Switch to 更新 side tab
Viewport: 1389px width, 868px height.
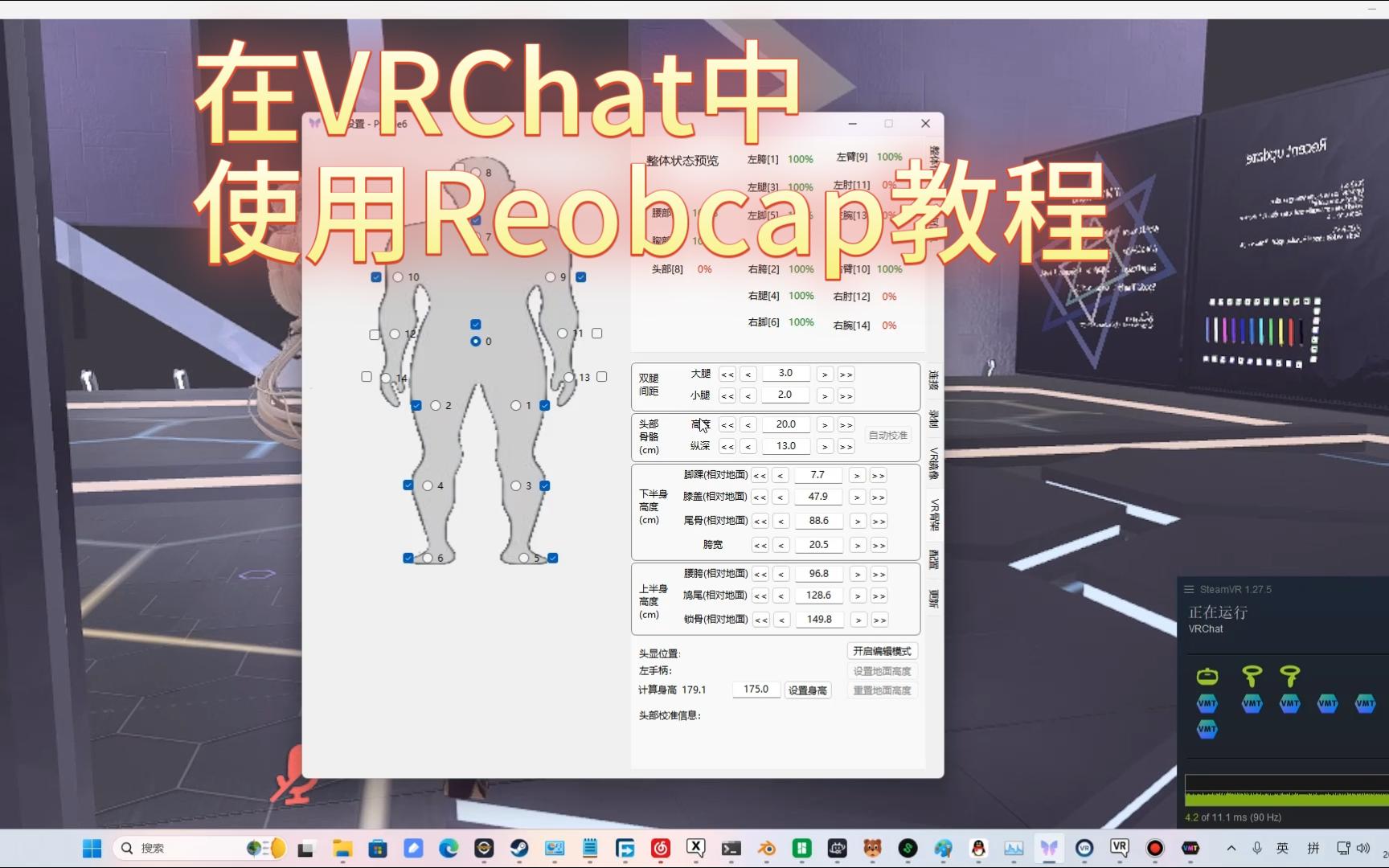click(x=933, y=599)
